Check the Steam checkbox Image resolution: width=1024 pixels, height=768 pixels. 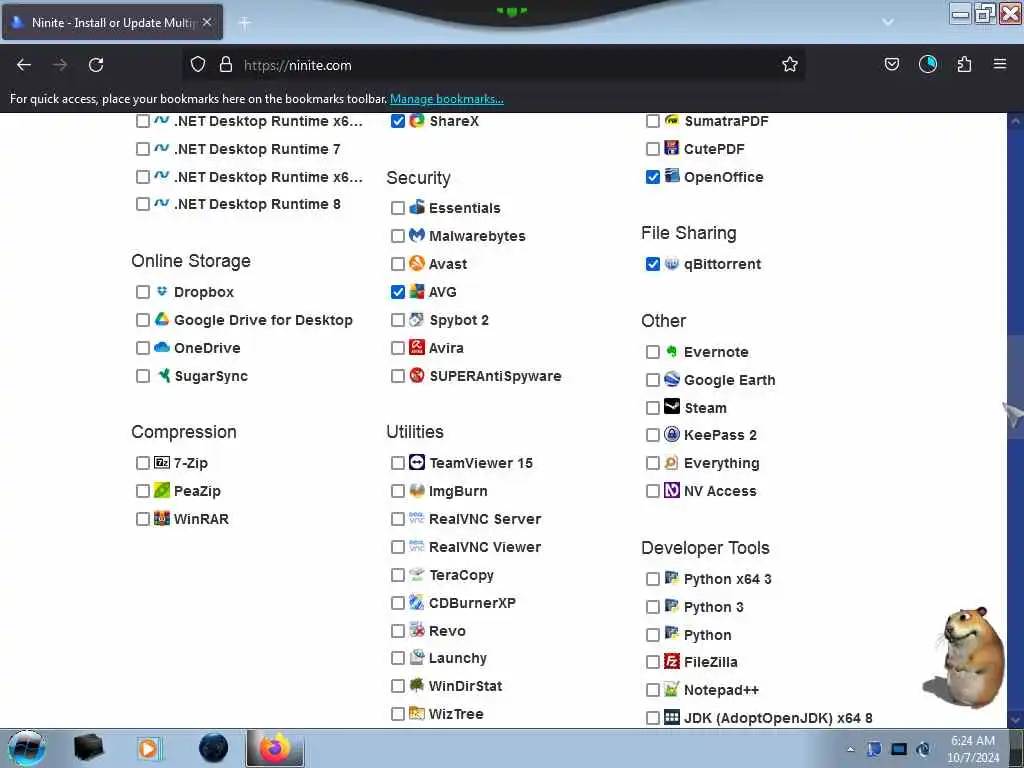(x=652, y=408)
